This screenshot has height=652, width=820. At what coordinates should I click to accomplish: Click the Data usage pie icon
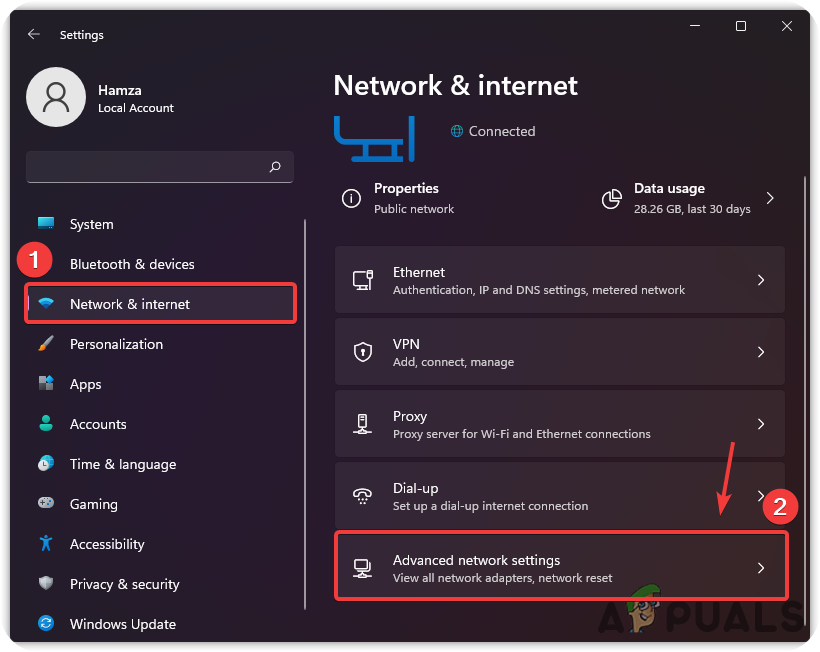coord(612,198)
